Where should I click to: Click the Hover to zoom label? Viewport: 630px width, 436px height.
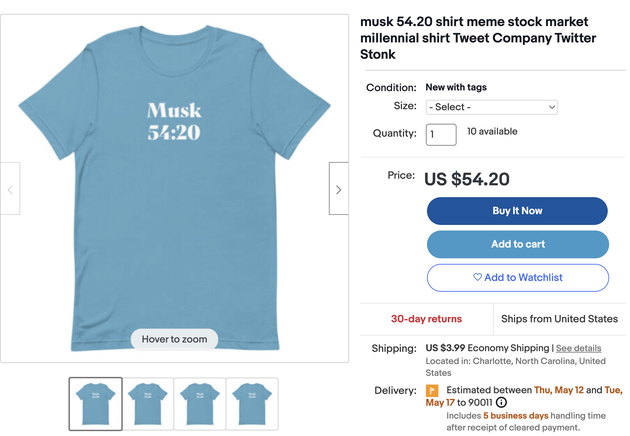coord(174,339)
